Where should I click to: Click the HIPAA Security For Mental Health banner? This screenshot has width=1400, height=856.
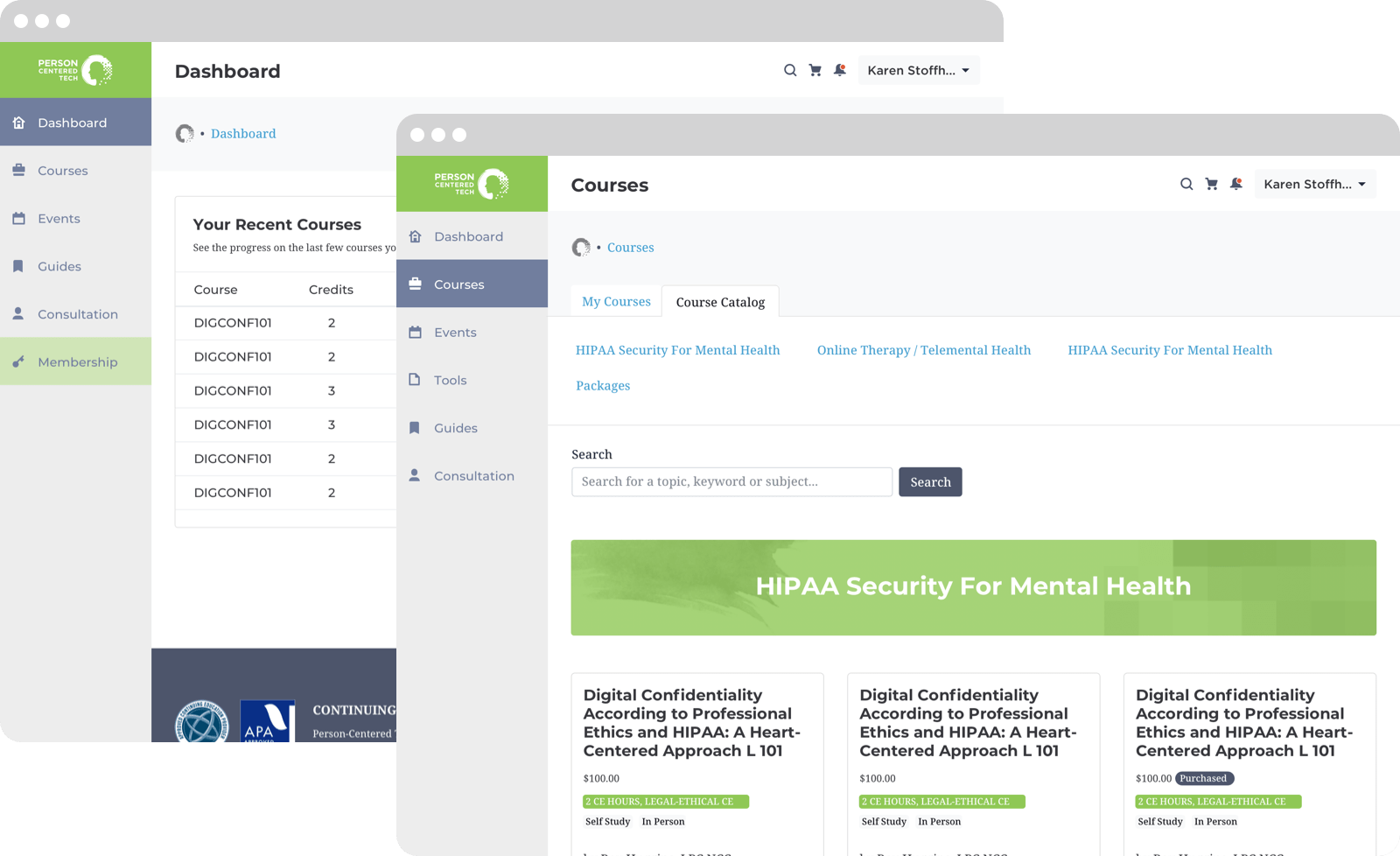973,587
